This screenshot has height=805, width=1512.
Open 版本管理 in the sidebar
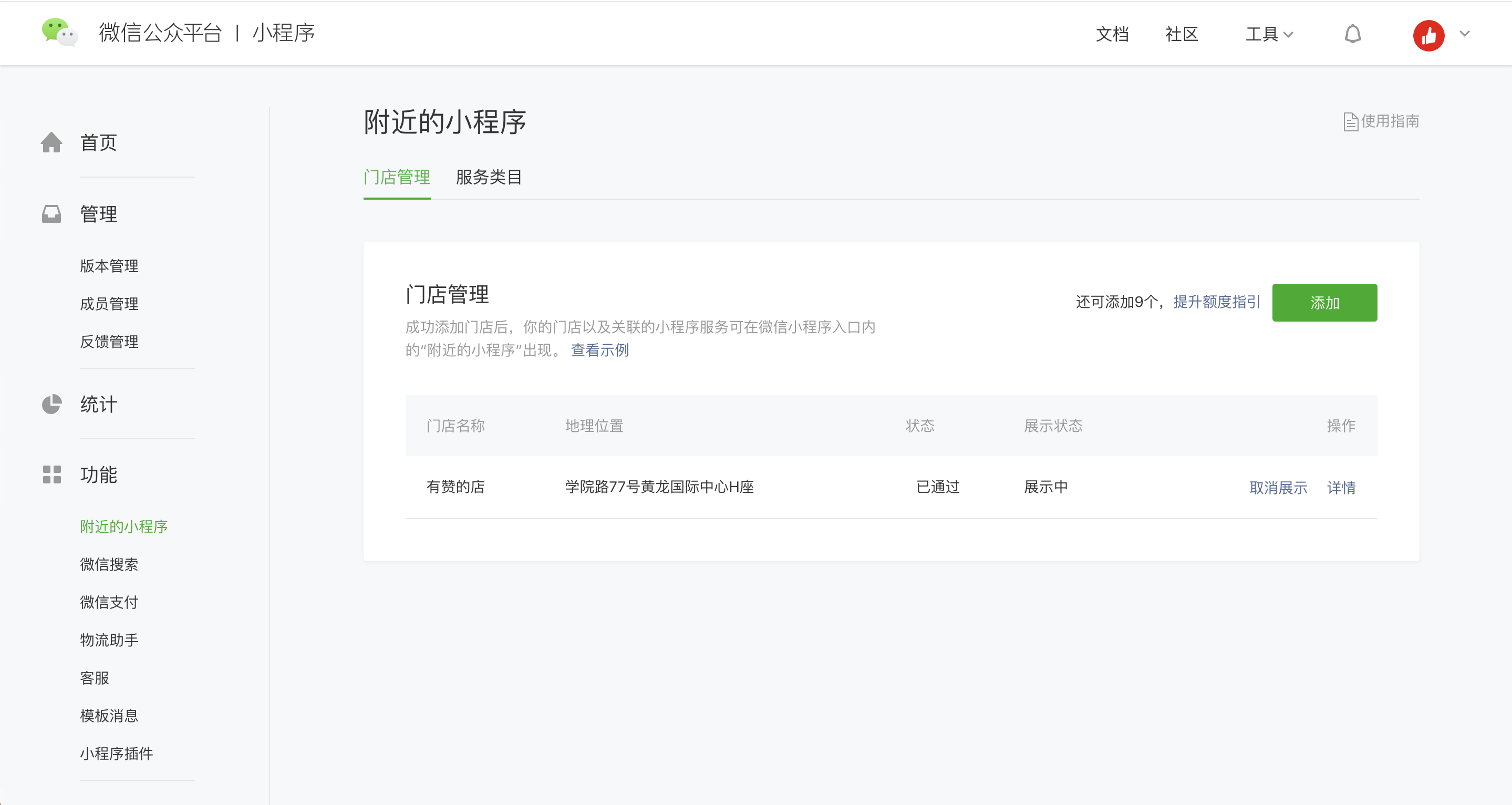[x=109, y=266]
